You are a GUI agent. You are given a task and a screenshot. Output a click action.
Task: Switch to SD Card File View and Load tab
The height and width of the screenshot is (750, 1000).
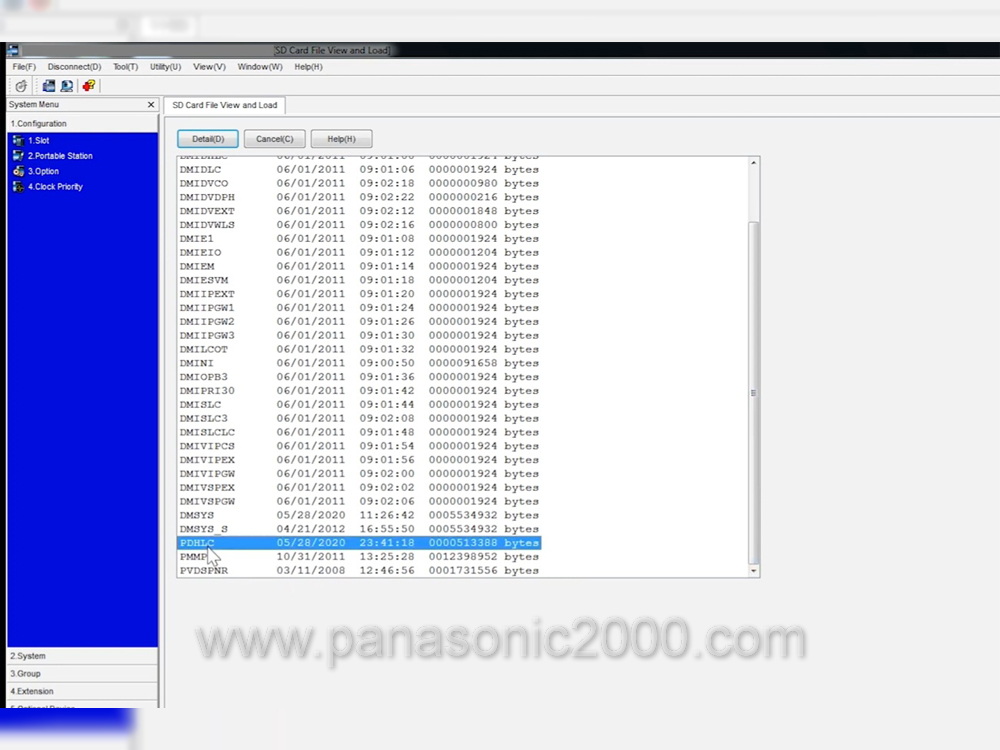pyautogui.click(x=224, y=105)
